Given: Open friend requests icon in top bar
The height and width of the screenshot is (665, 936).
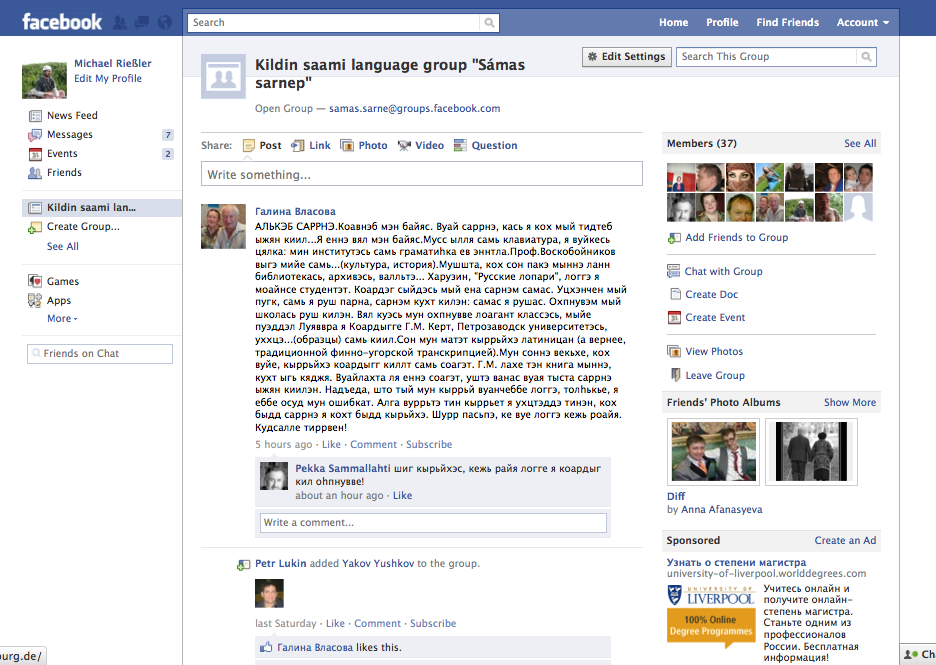Looking at the screenshot, I should pyautogui.click(x=120, y=23).
